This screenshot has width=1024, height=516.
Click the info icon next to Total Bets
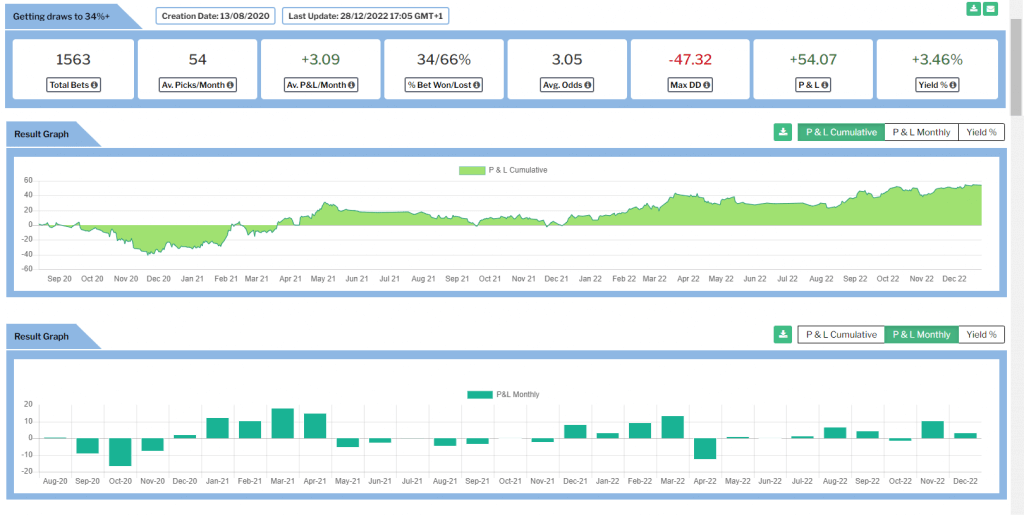94,85
